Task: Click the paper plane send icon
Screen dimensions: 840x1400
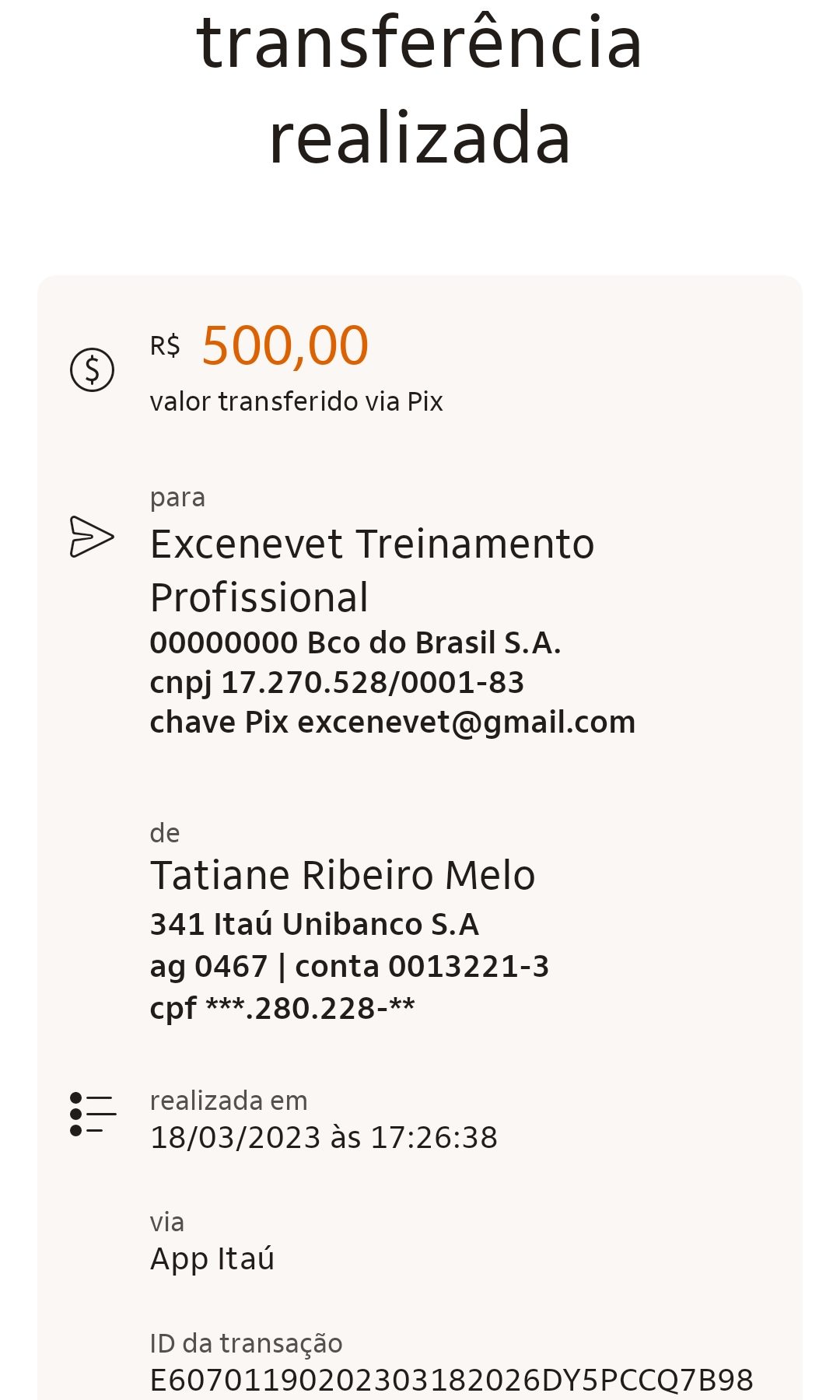Action: click(x=92, y=537)
